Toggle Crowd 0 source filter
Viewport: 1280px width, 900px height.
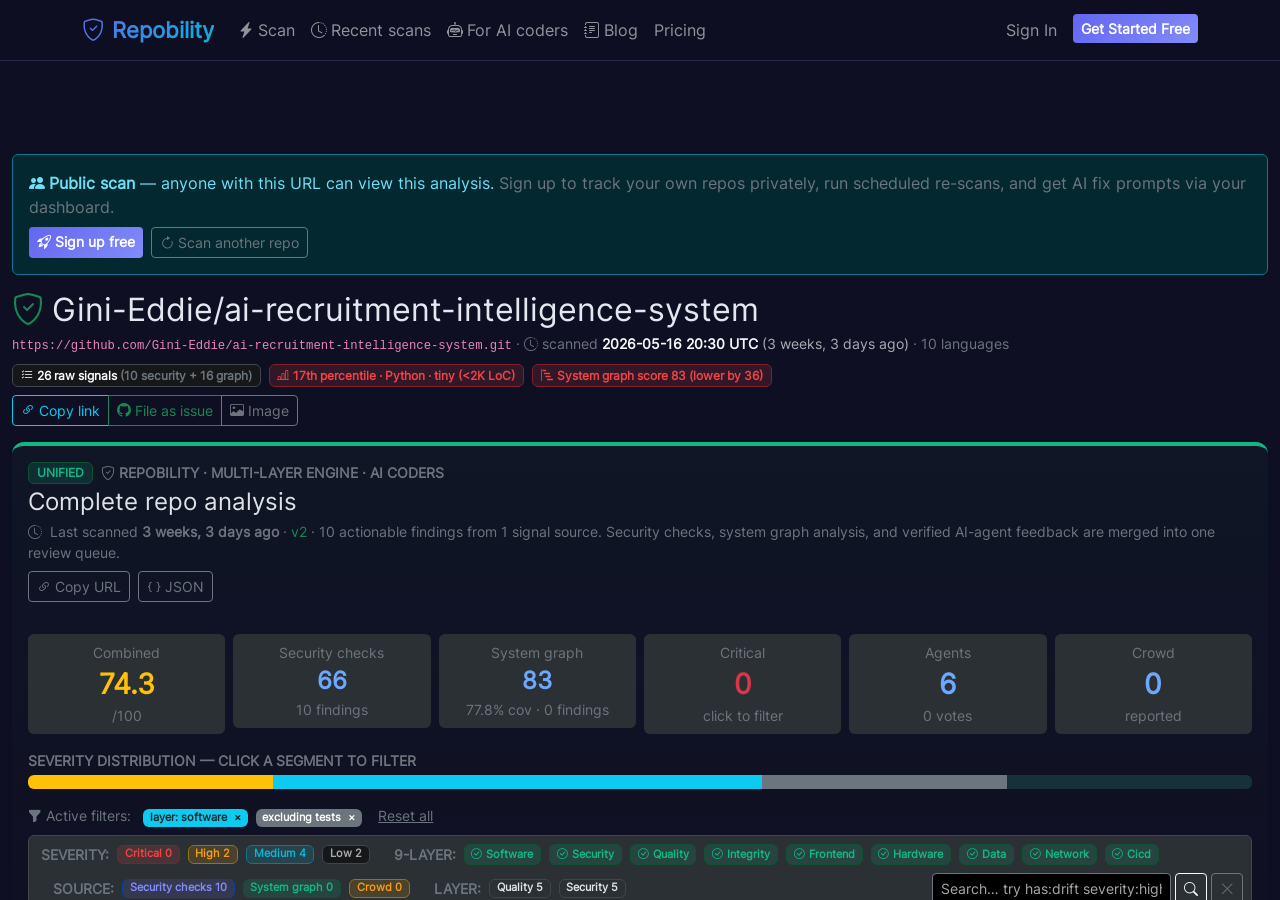click(x=379, y=888)
